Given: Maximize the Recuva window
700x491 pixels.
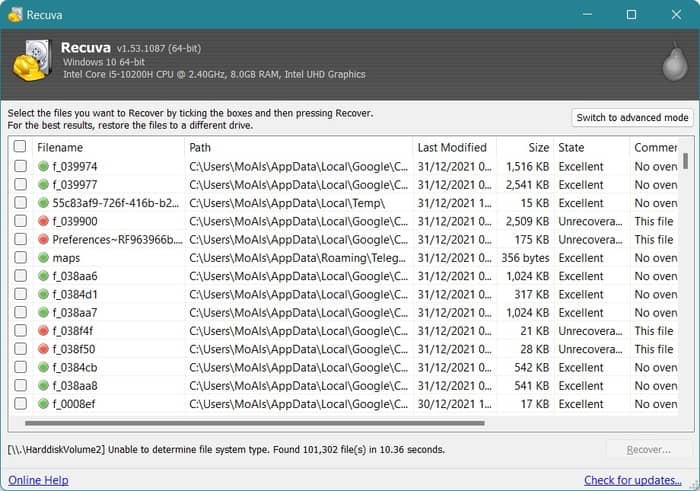Looking at the screenshot, I should coord(631,14).
